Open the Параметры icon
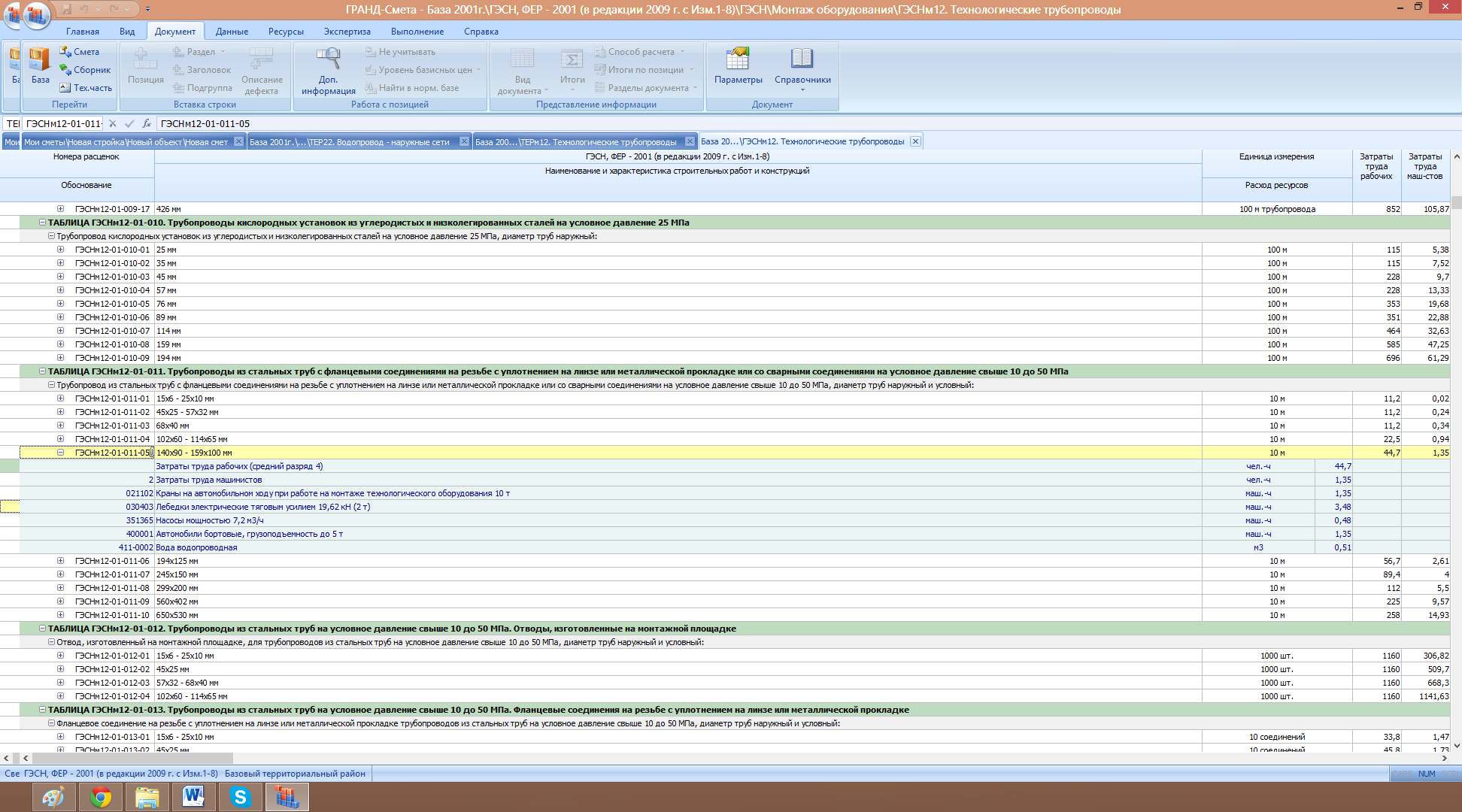The image size is (1462, 812). pos(738,60)
